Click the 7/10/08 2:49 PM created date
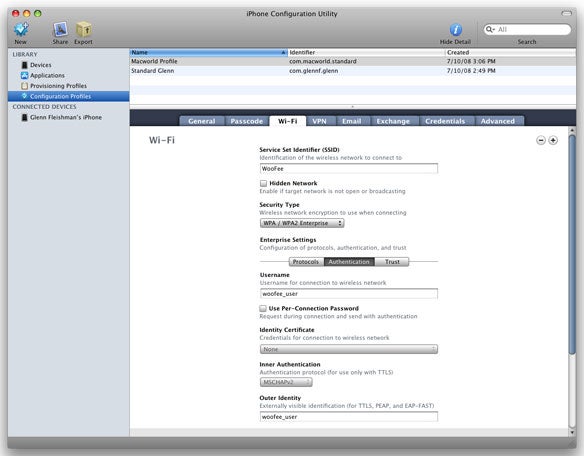This screenshot has width=584, height=456. click(x=471, y=71)
